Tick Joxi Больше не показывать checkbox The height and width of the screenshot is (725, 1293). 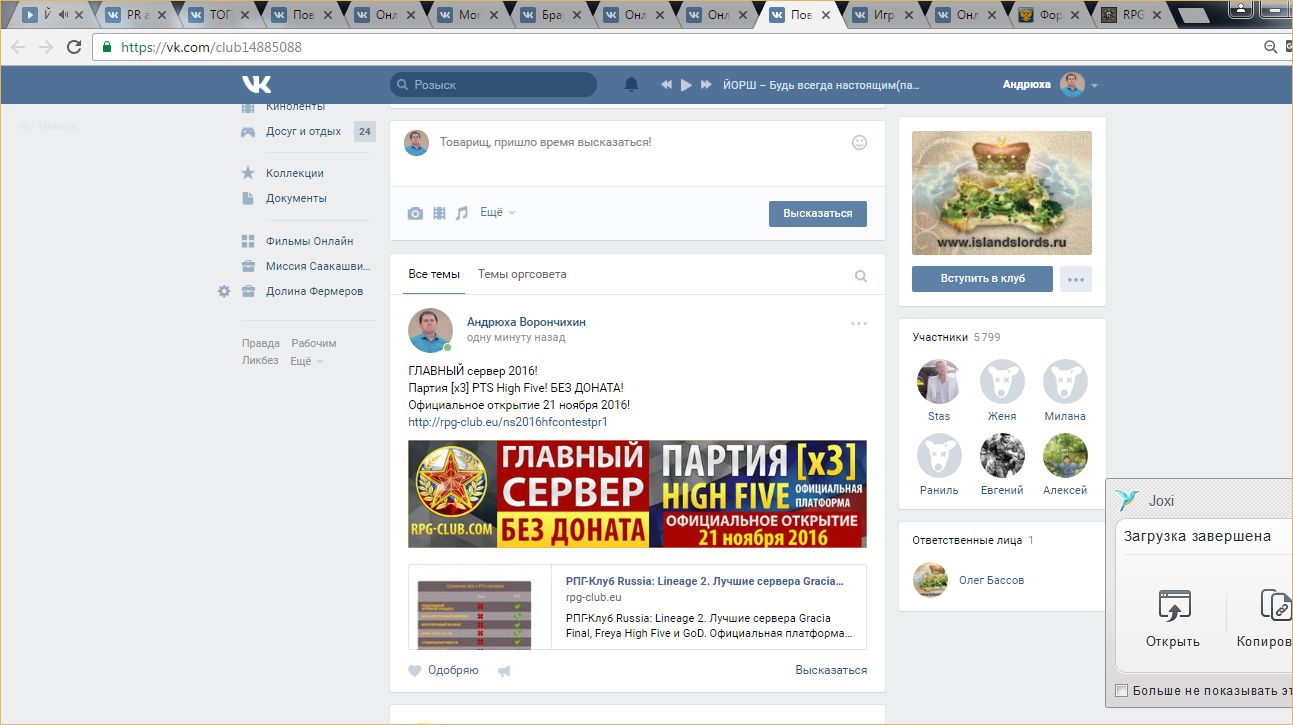[1121, 690]
